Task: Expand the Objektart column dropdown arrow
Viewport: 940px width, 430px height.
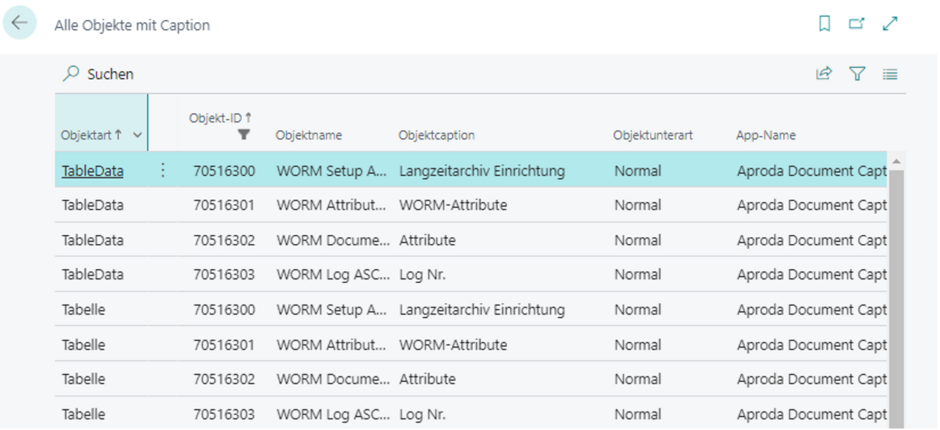Action: tap(136, 135)
